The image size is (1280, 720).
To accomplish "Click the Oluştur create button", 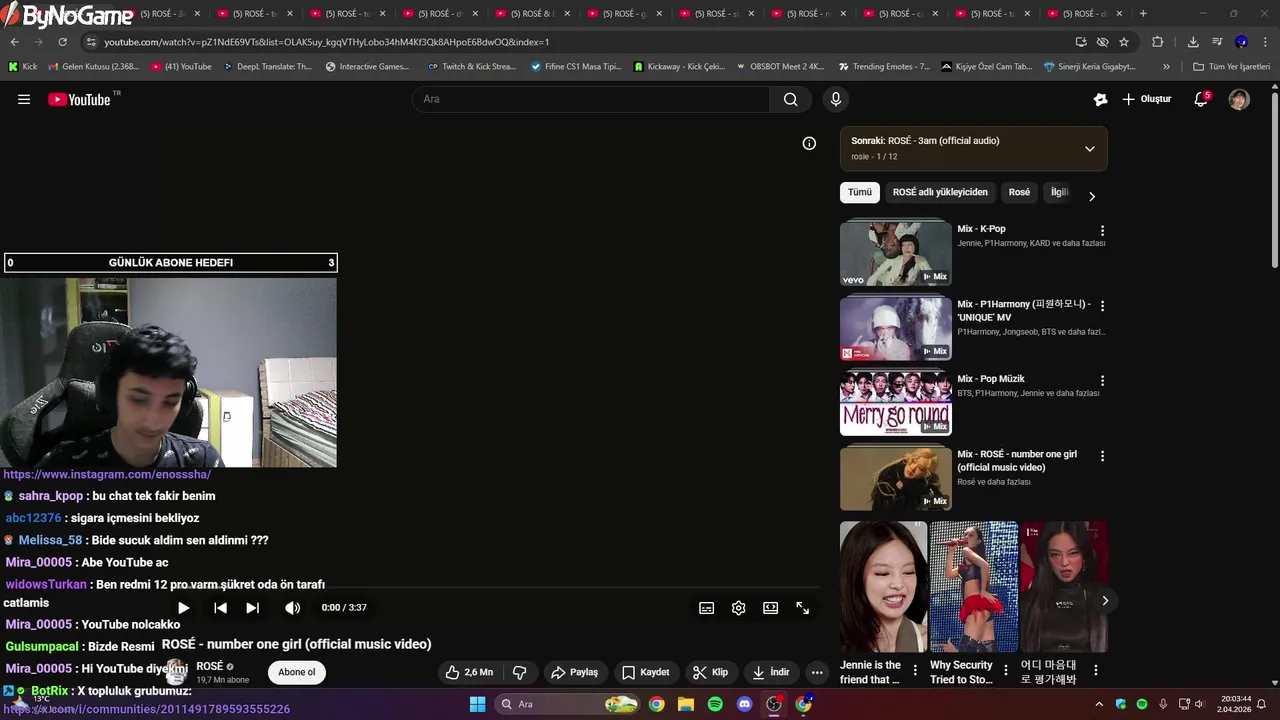I will point(1146,99).
